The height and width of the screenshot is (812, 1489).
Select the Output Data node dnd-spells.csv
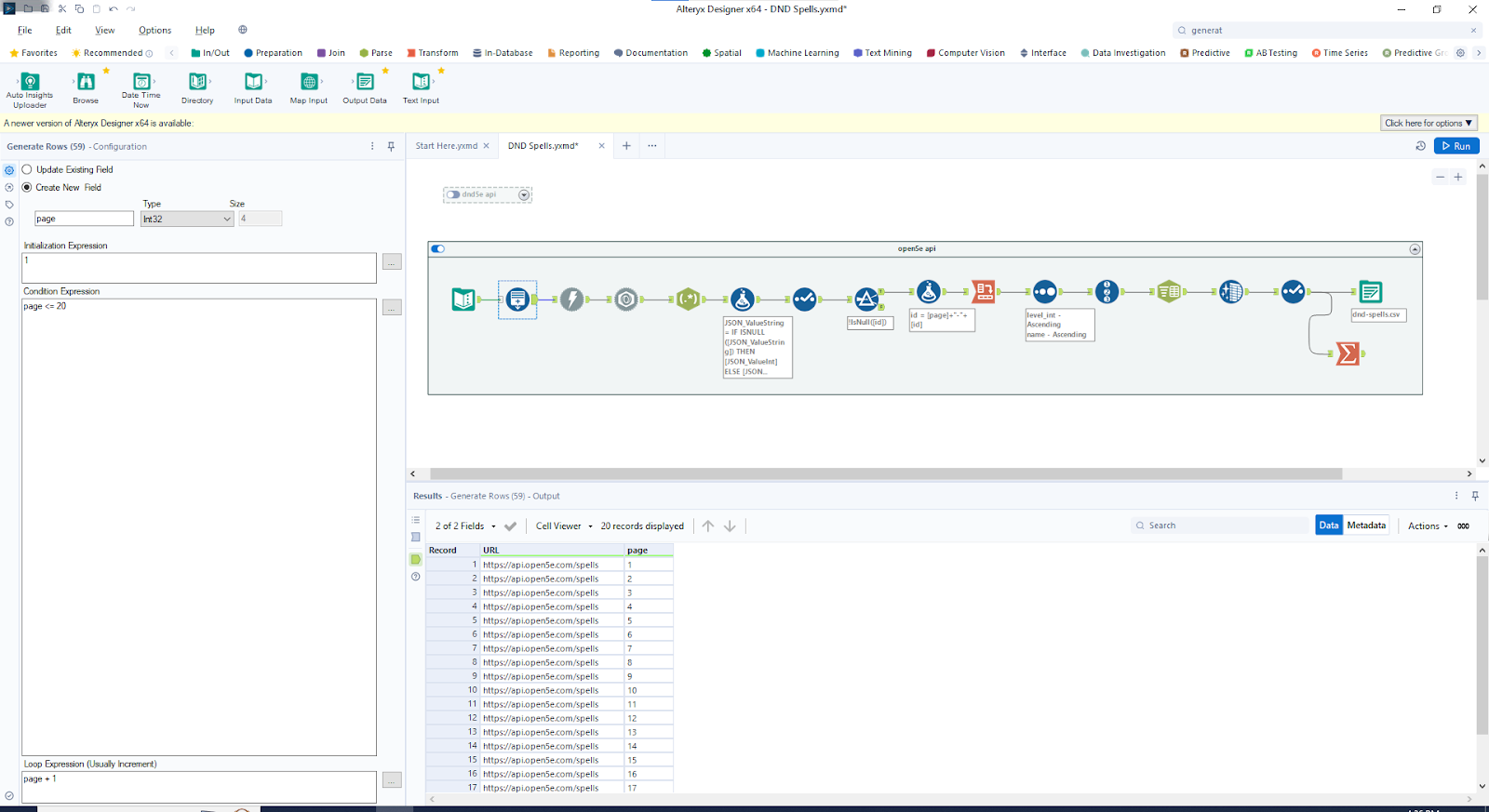pyautogui.click(x=1370, y=291)
